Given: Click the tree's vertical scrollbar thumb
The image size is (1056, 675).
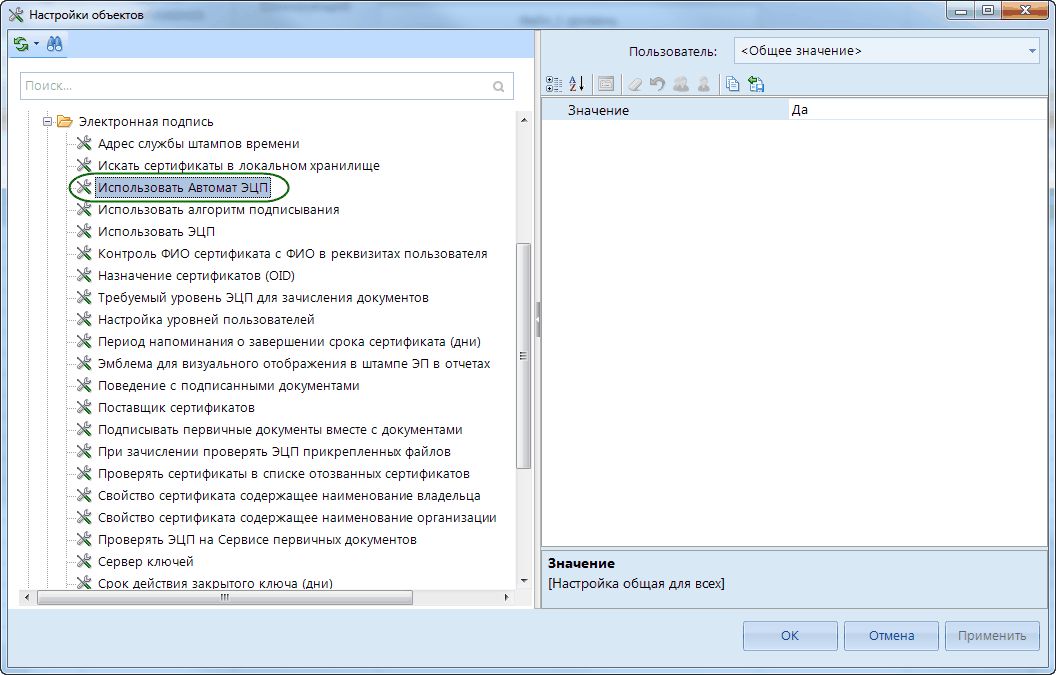Looking at the screenshot, I should tap(522, 355).
